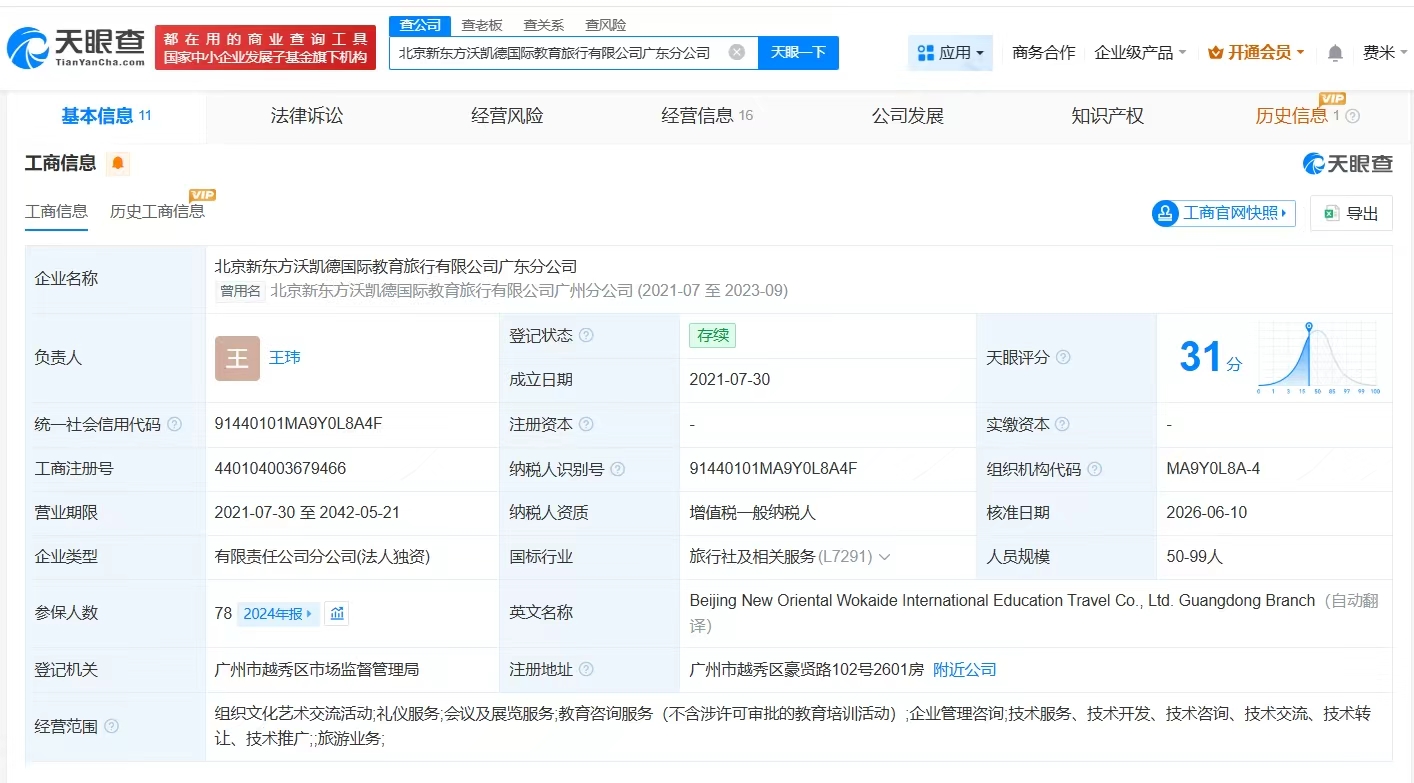1414x783 pixels.
Task: Click the TianYanCha logo in header
Action: (76, 48)
